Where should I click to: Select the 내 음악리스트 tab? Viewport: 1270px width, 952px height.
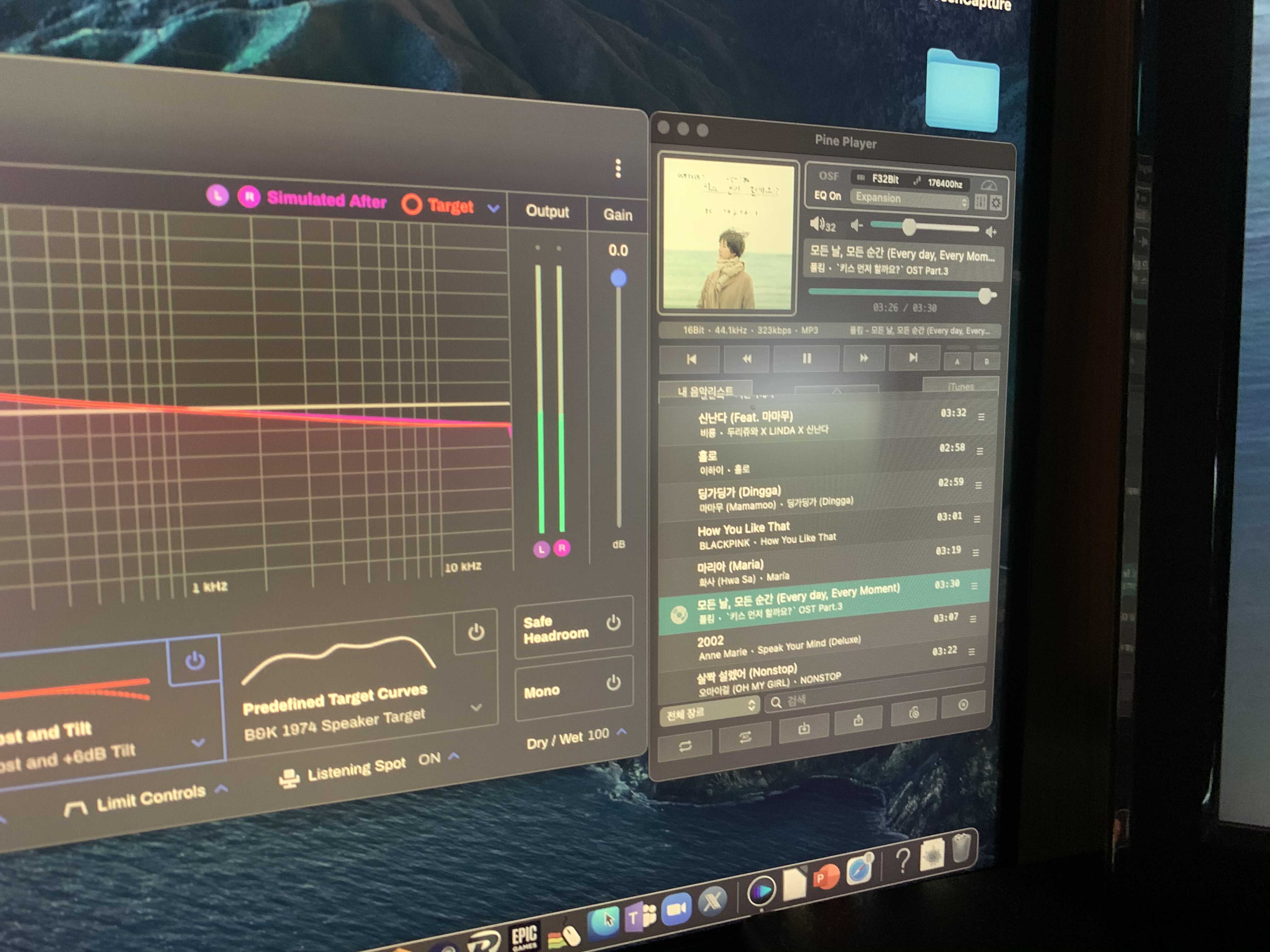(705, 392)
